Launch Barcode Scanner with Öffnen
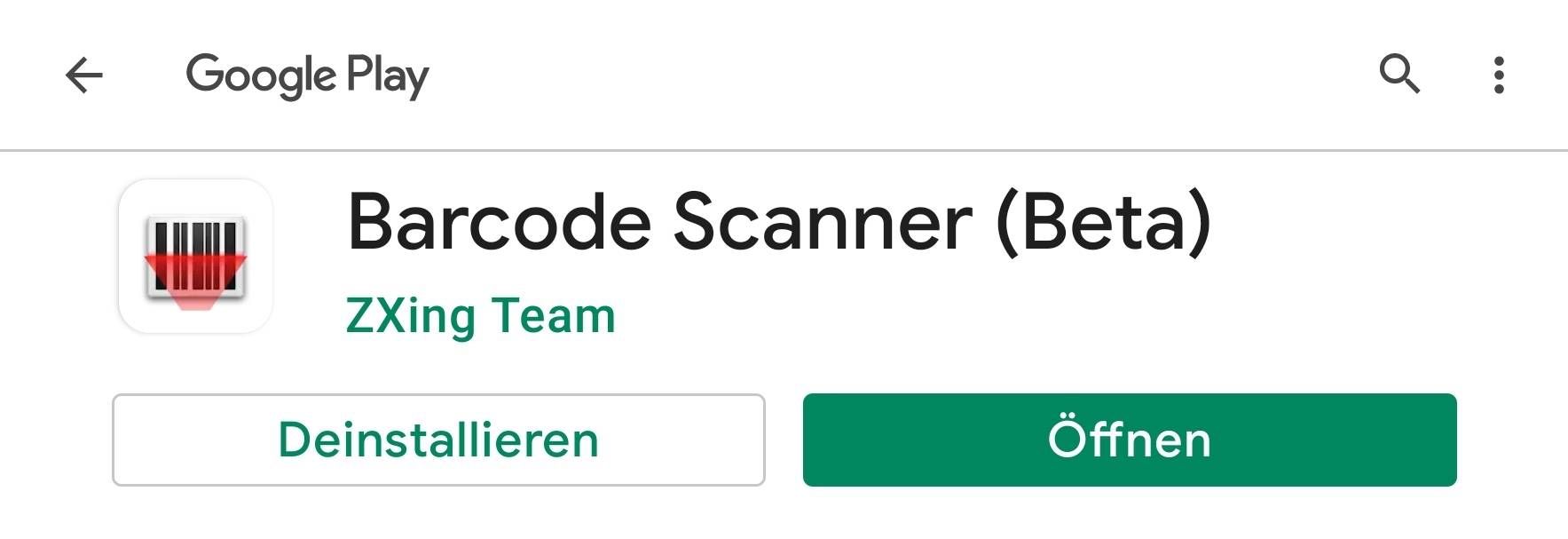This screenshot has width=1568, height=539. click(x=1130, y=440)
